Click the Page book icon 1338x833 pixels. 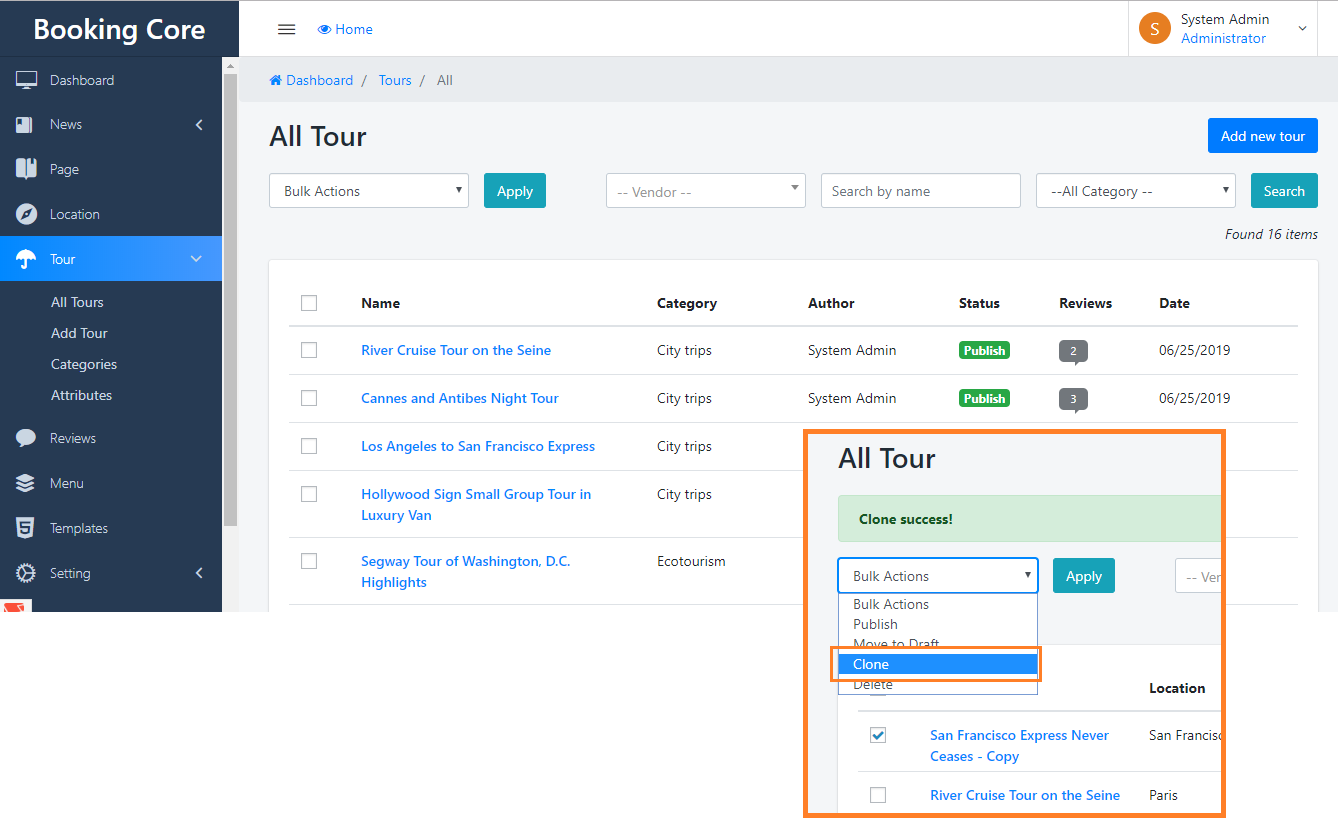coord(26,169)
